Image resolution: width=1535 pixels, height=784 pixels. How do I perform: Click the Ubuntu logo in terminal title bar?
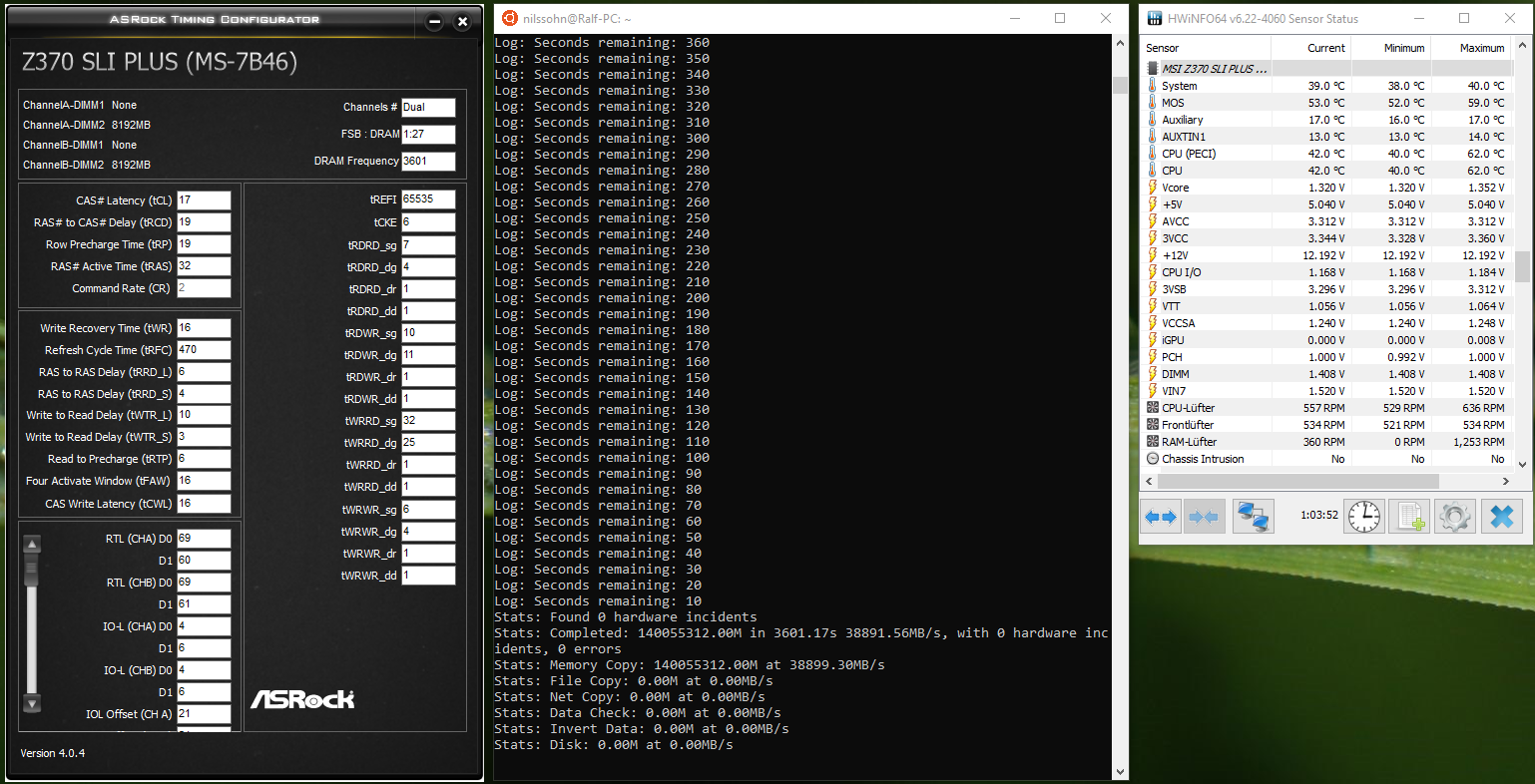coord(510,18)
